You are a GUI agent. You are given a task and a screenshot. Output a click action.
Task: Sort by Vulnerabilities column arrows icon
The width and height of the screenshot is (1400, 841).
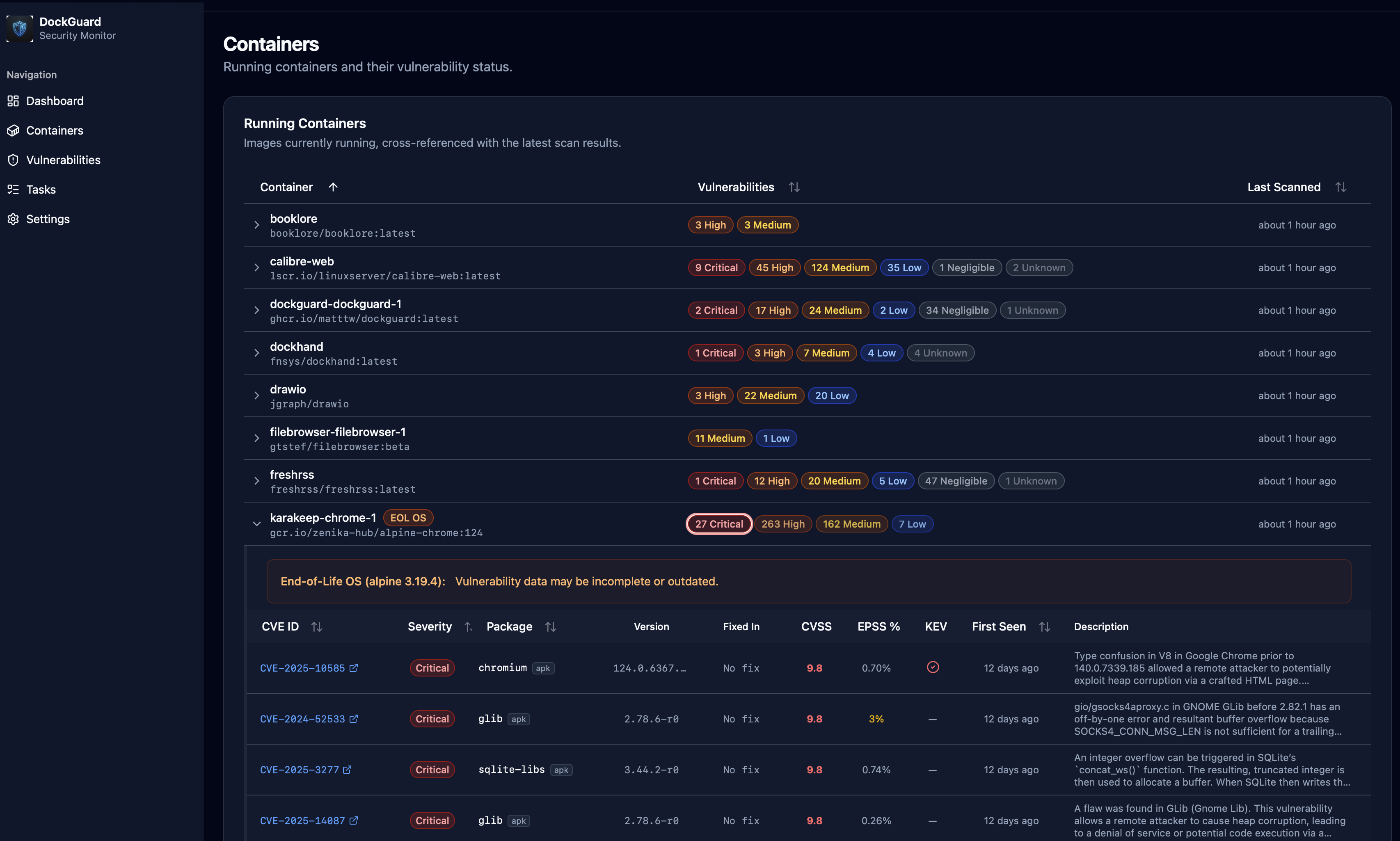(x=794, y=187)
